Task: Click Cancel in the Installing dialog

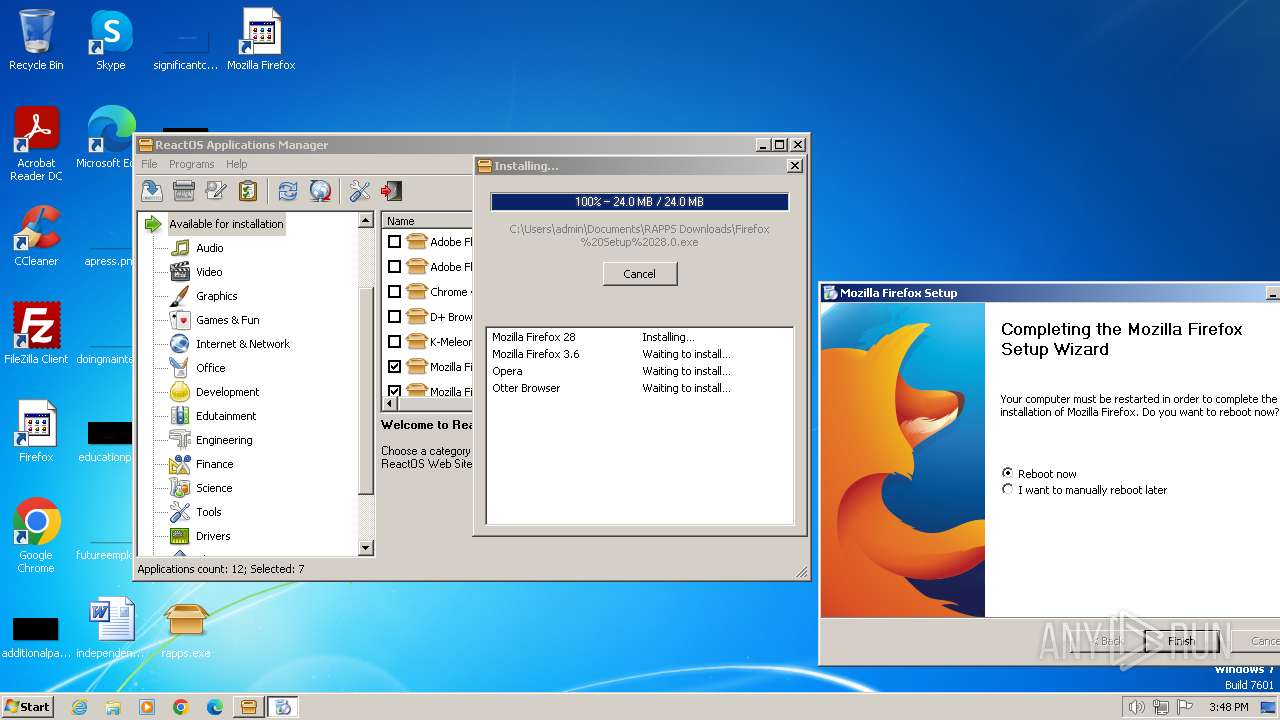Action: coord(640,274)
